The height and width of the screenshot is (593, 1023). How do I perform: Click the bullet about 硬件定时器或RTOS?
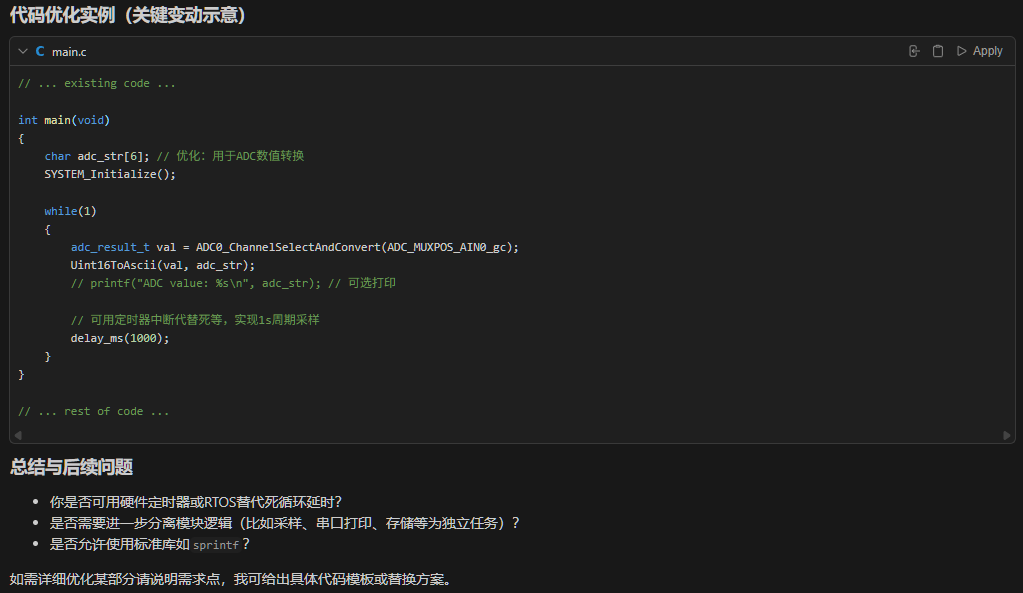196,502
